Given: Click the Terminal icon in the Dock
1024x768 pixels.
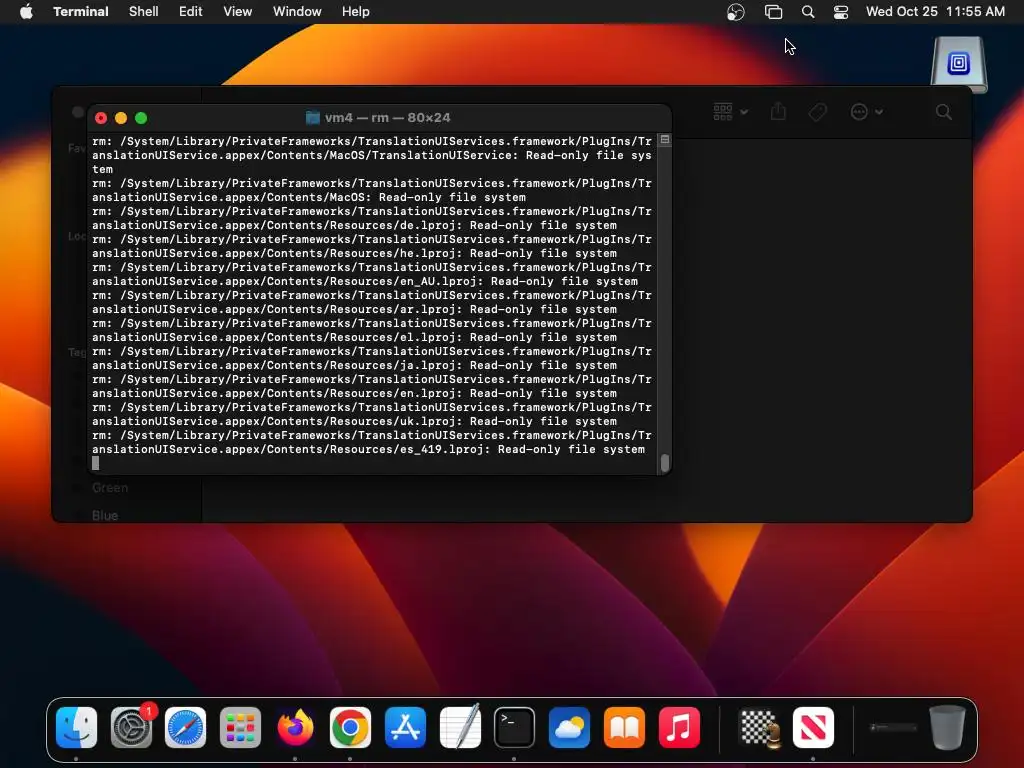Looking at the screenshot, I should [x=515, y=727].
